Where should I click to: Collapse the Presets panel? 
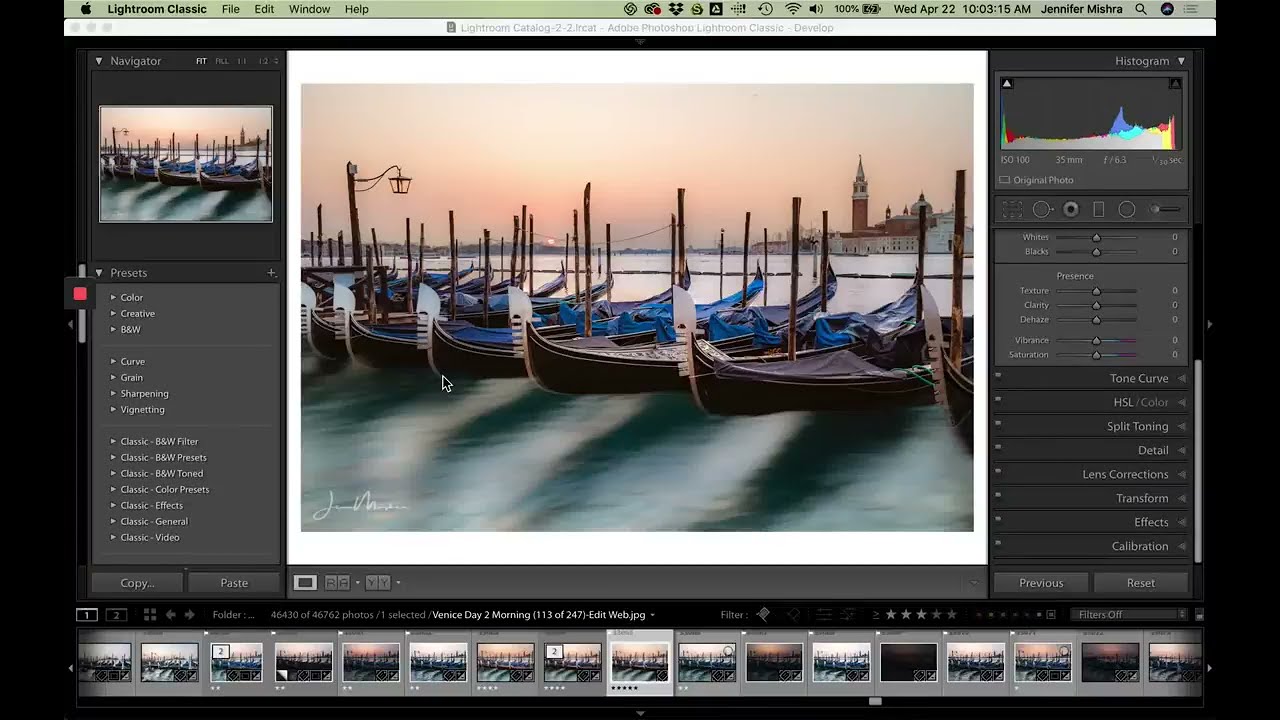coord(99,272)
